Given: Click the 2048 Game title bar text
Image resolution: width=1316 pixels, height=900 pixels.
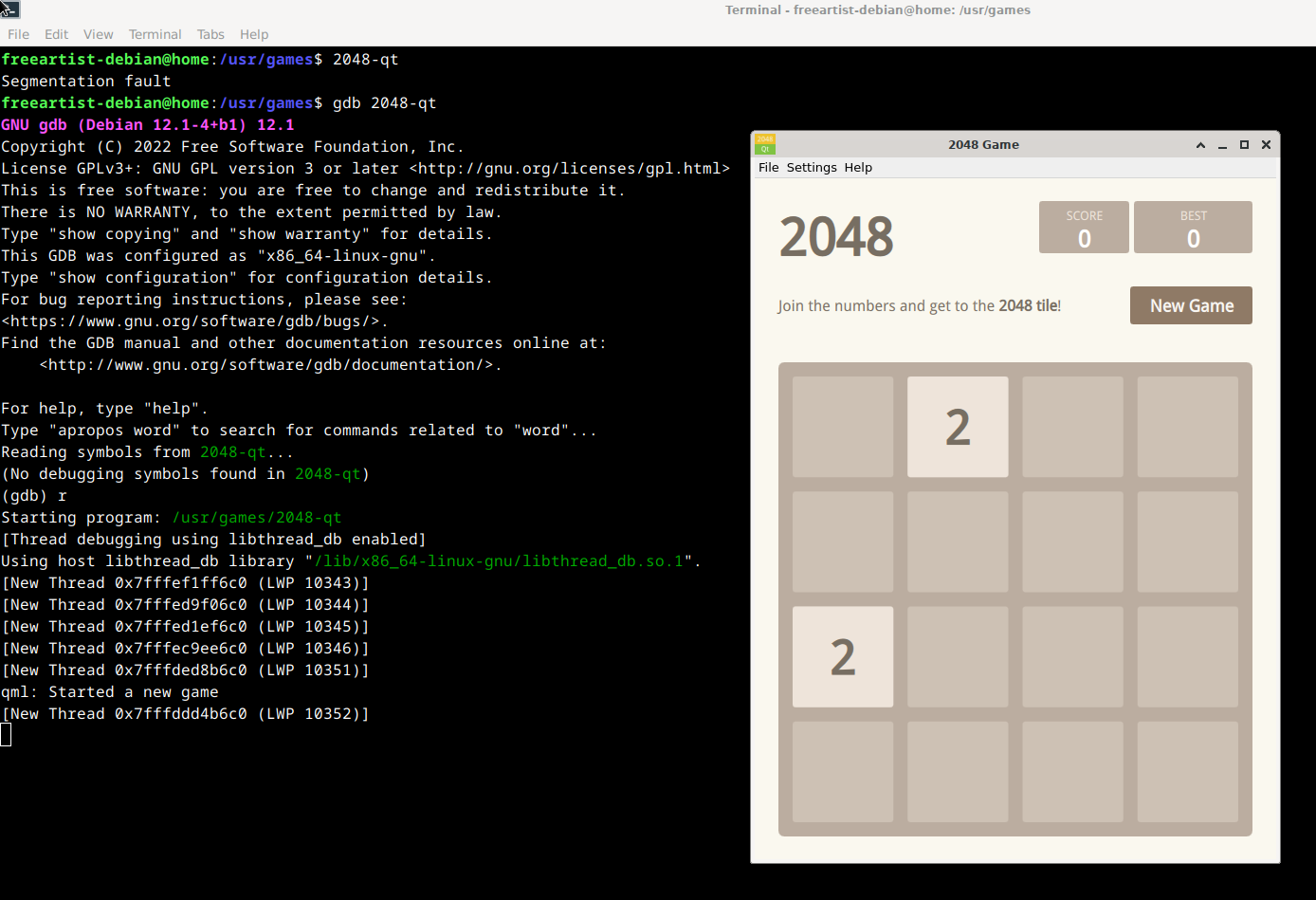Looking at the screenshot, I should coord(983,145).
